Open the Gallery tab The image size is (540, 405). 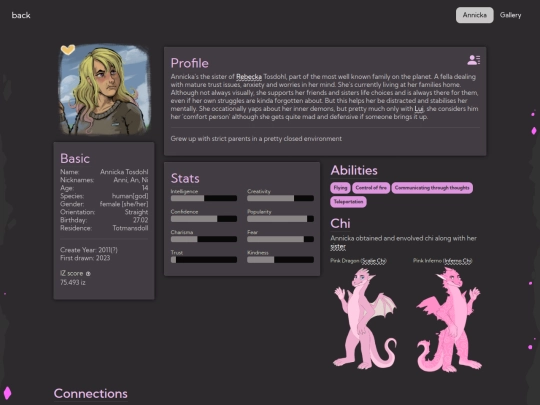click(510, 15)
